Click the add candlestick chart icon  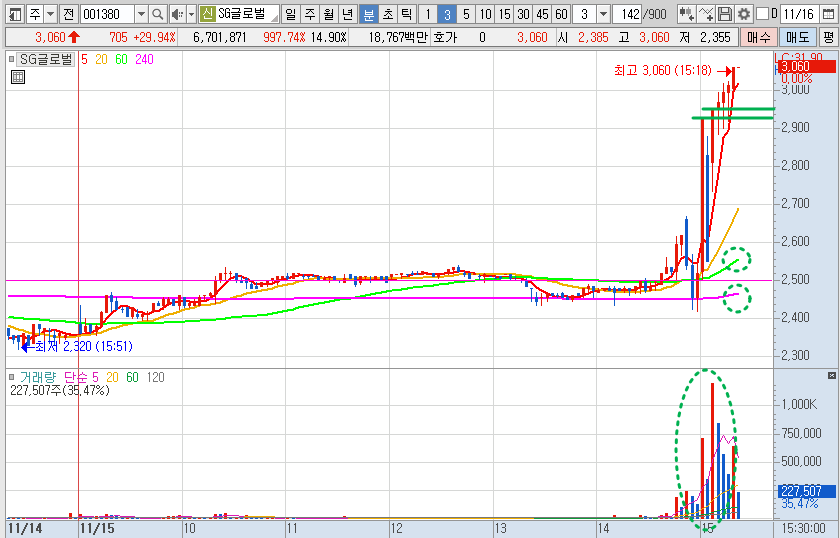click(686, 14)
